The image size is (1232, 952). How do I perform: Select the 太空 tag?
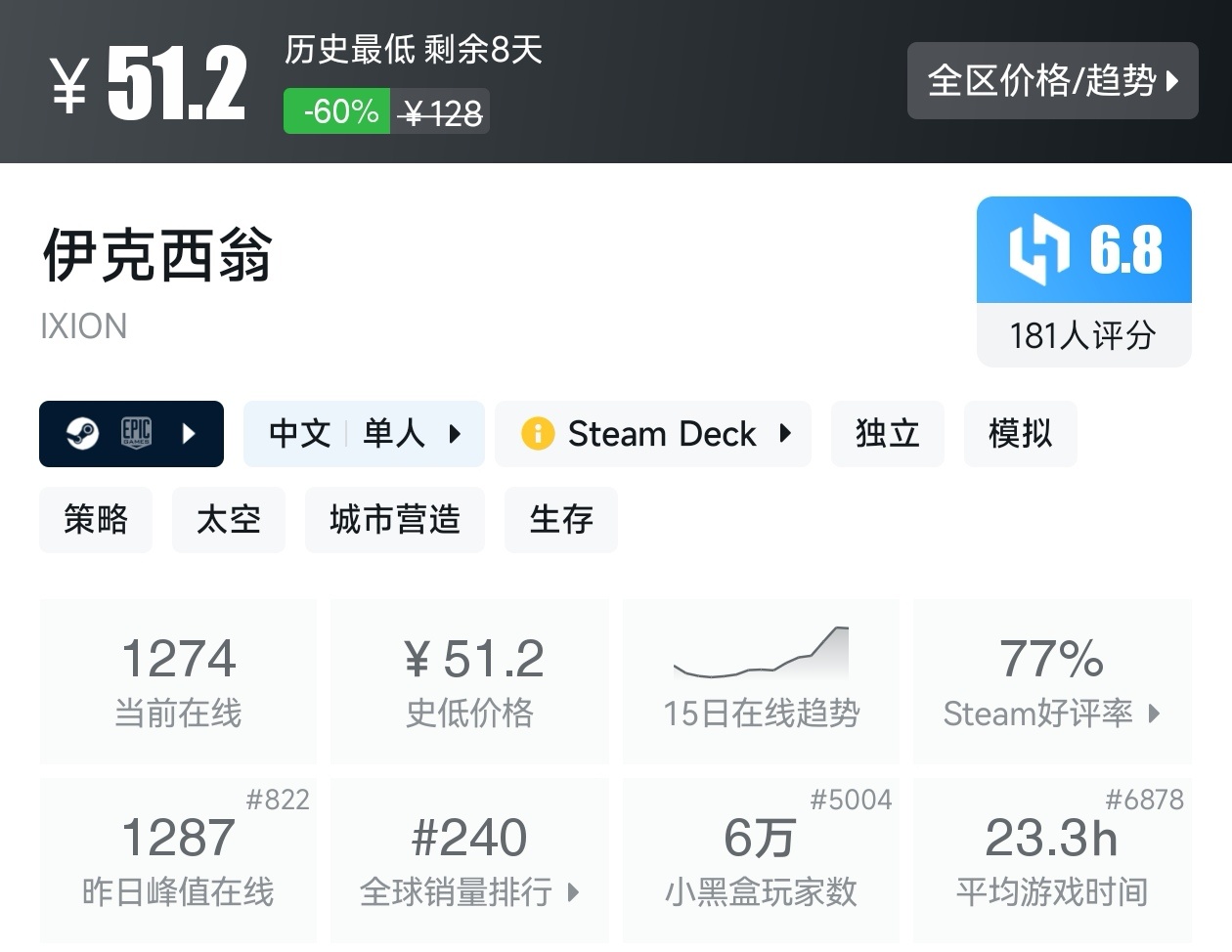[x=229, y=519]
